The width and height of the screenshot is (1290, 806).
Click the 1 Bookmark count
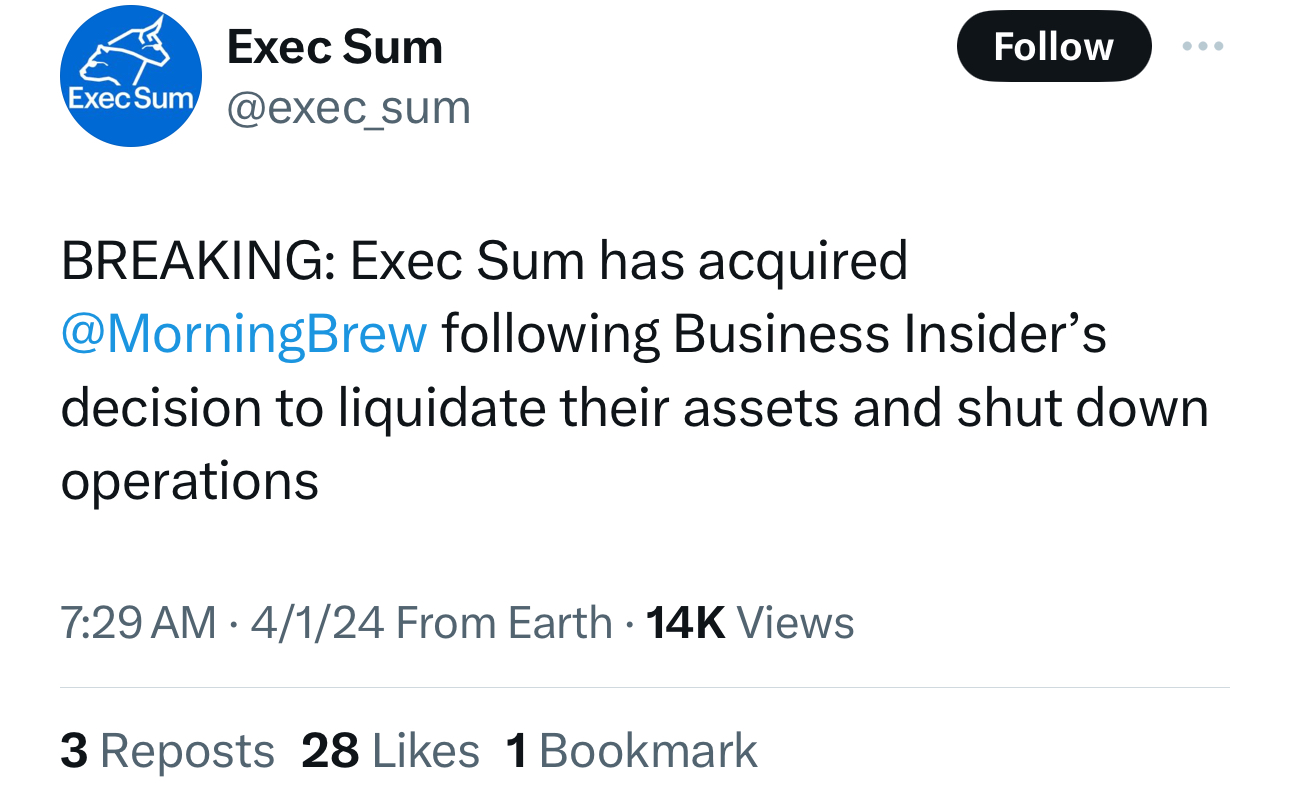[x=632, y=751]
